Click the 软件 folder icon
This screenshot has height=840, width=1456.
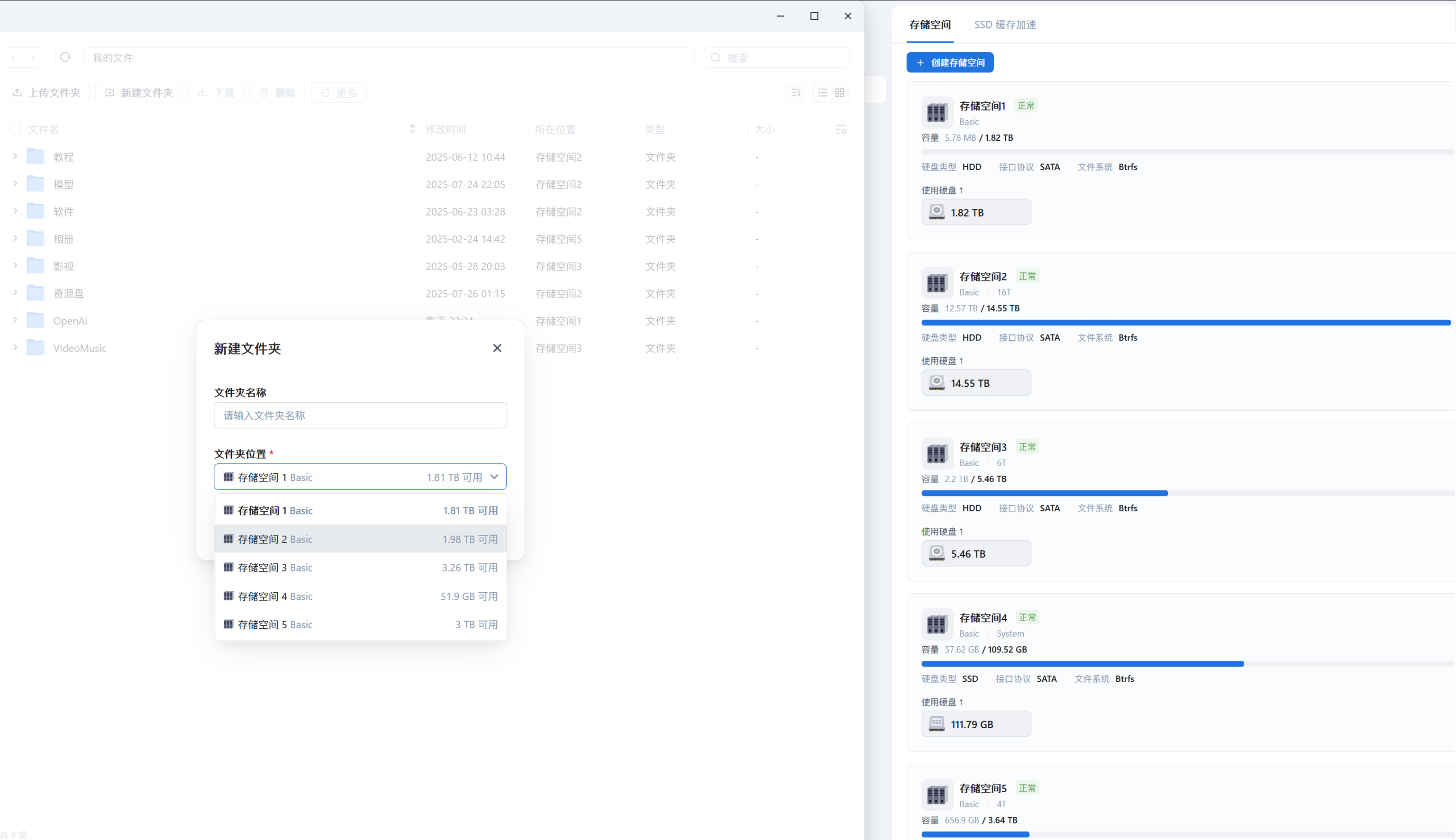[36, 211]
